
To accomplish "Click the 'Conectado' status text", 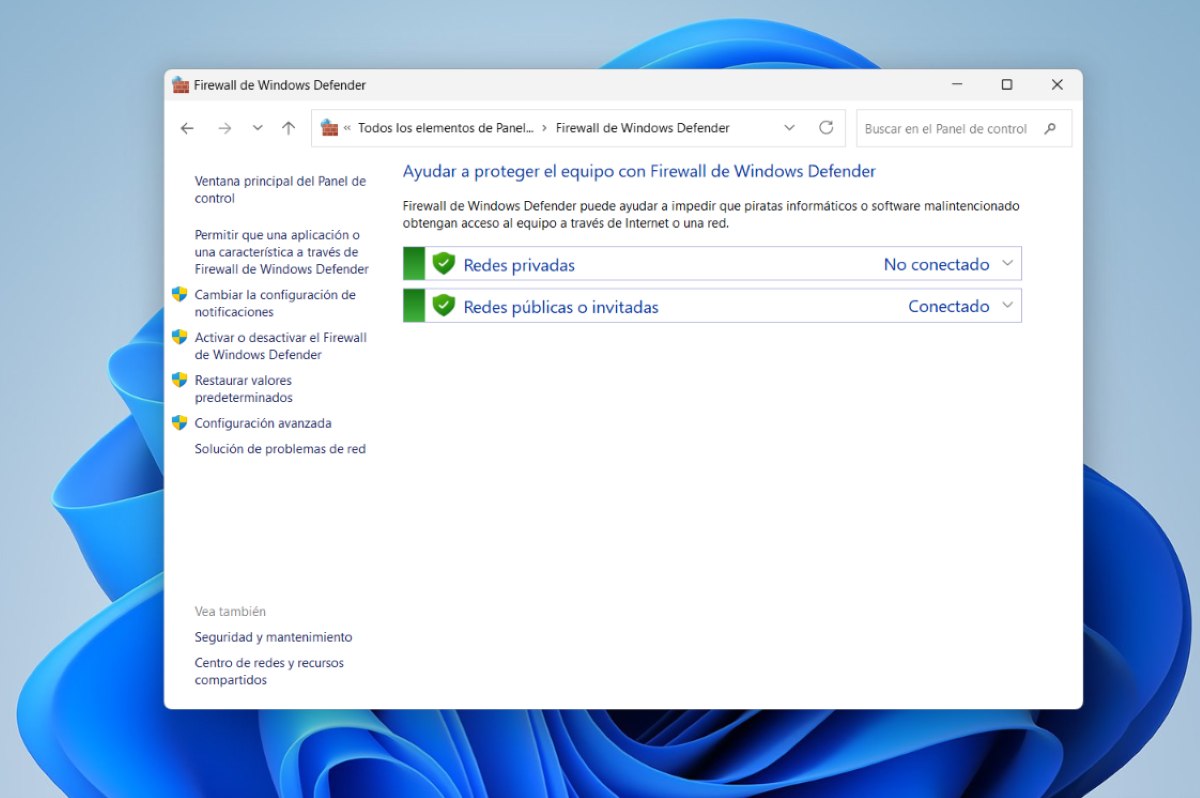I will click(x=948, y=307).
